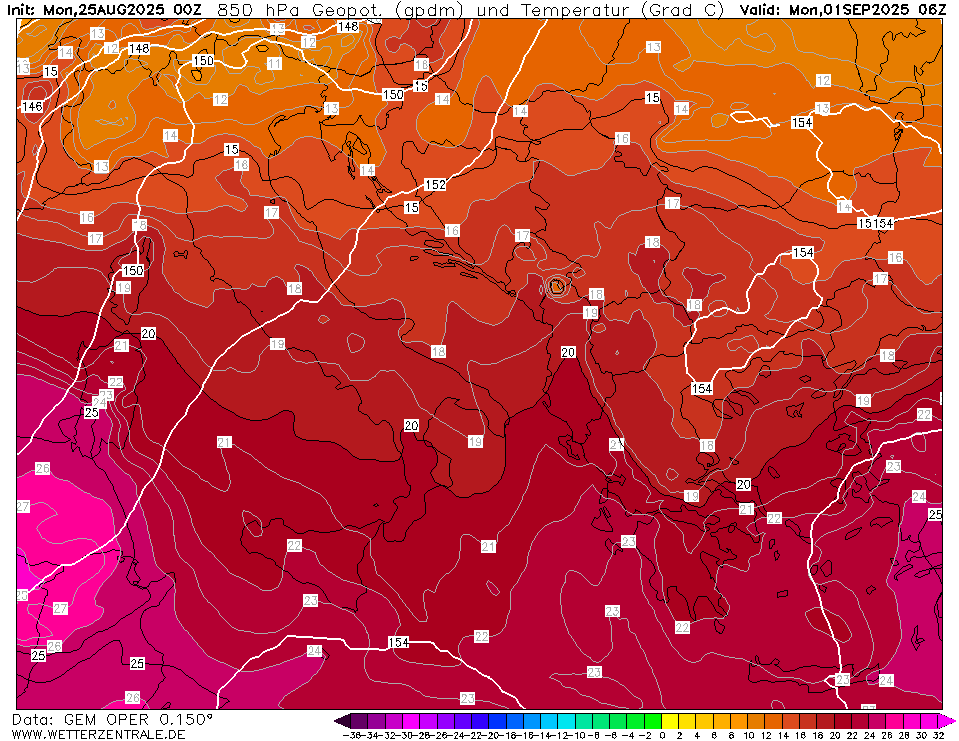Click the legend swatch between 20 and 22

tap(842, 720)
